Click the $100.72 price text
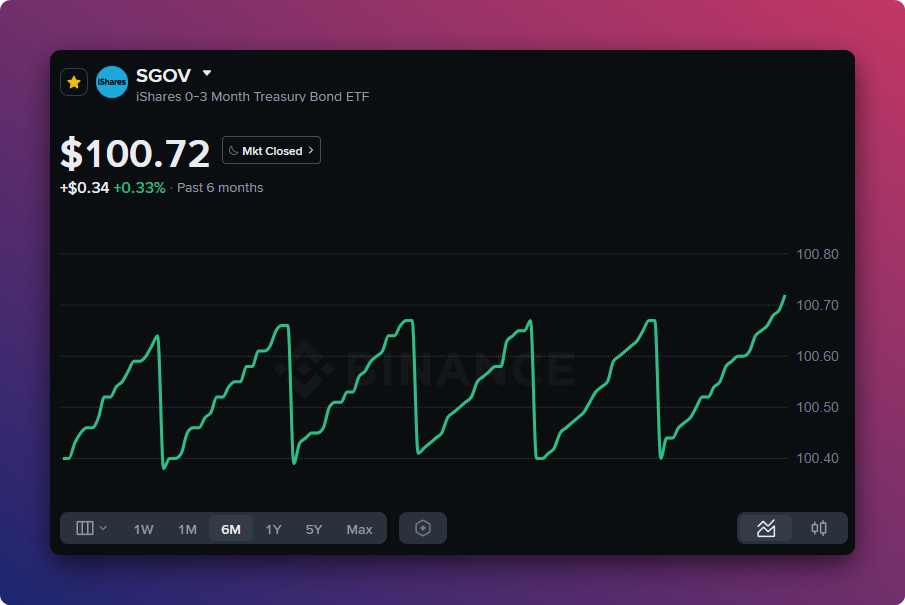This screenshot has width=905, height=605. [135, 154]
